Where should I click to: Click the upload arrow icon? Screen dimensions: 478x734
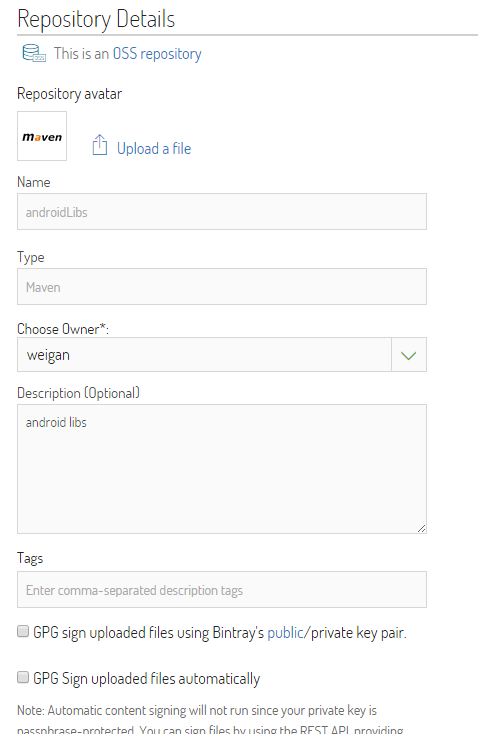pyautogui.click(x=99, y=145)
